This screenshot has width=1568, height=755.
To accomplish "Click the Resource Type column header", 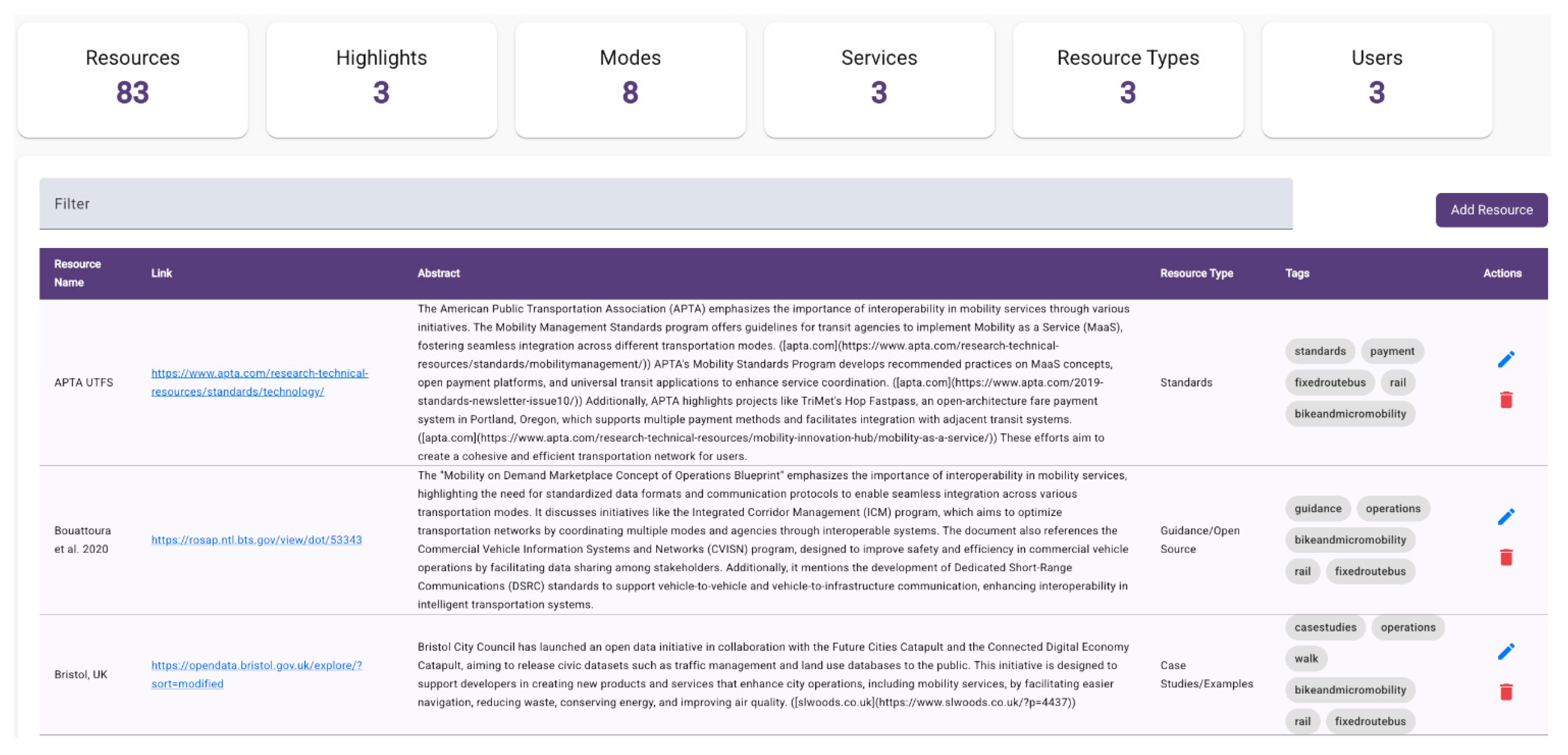I will tap(1196, 273).
